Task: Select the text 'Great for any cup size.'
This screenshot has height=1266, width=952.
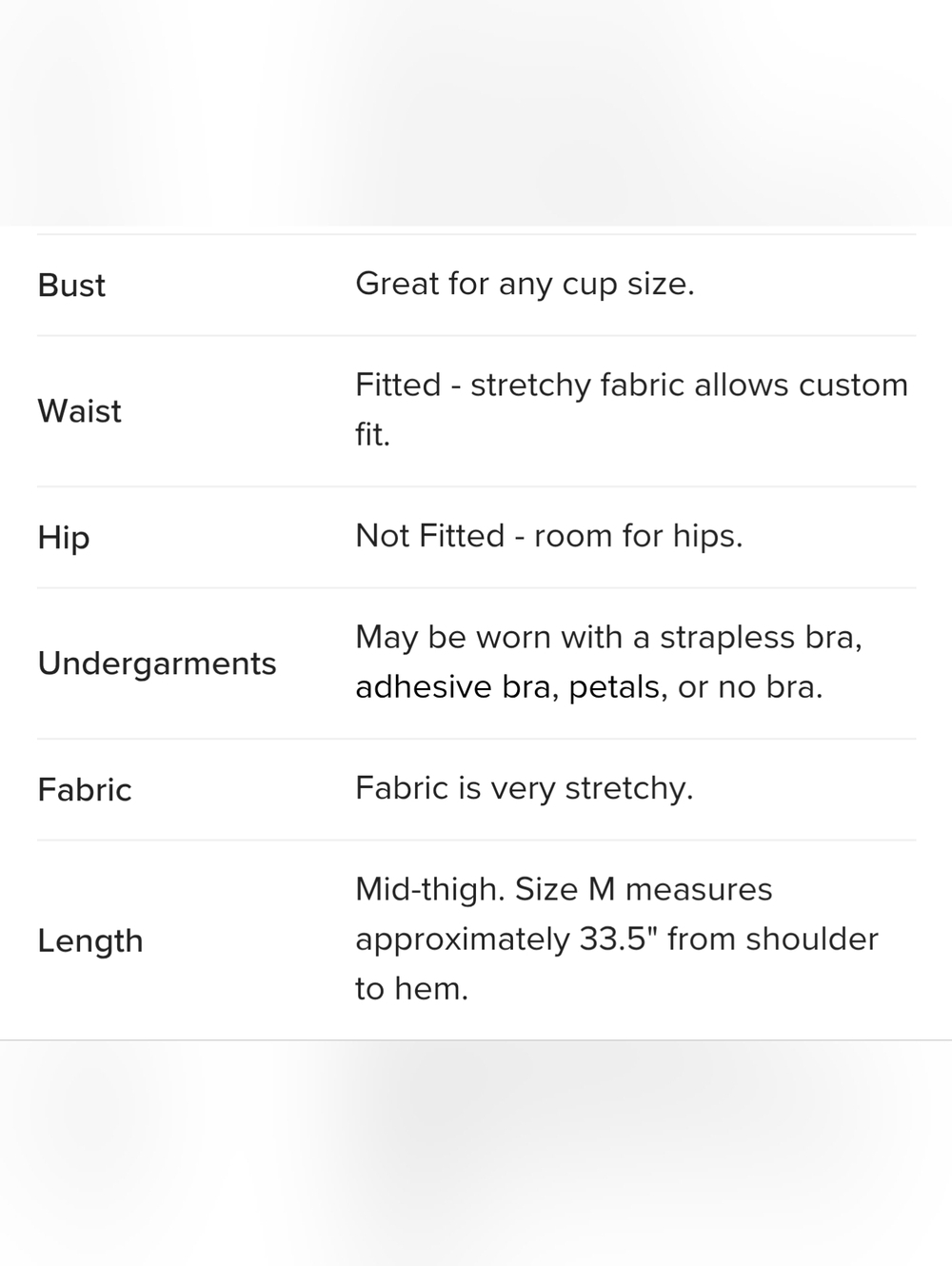Action: (x=525, y=284)
